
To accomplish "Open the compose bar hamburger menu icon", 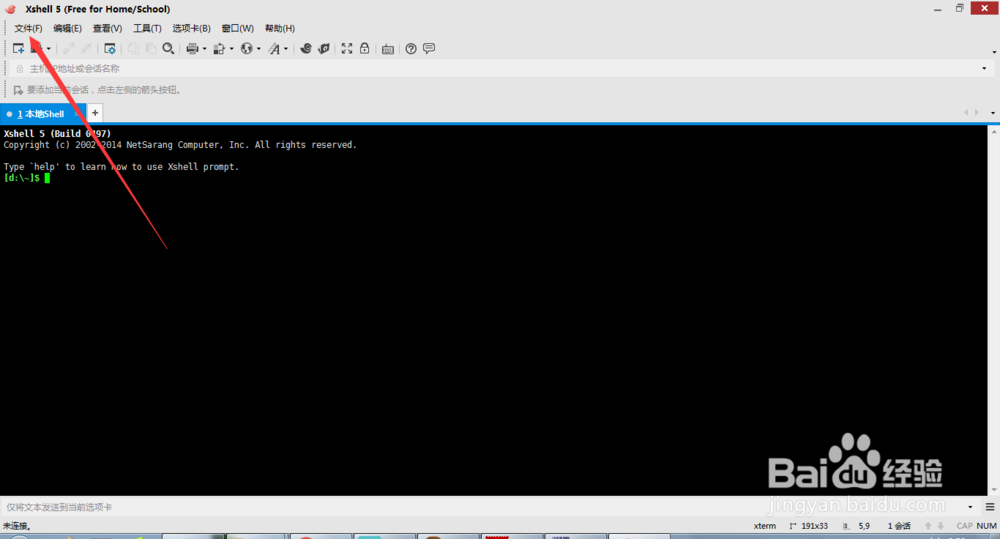I will pos(990,507).
